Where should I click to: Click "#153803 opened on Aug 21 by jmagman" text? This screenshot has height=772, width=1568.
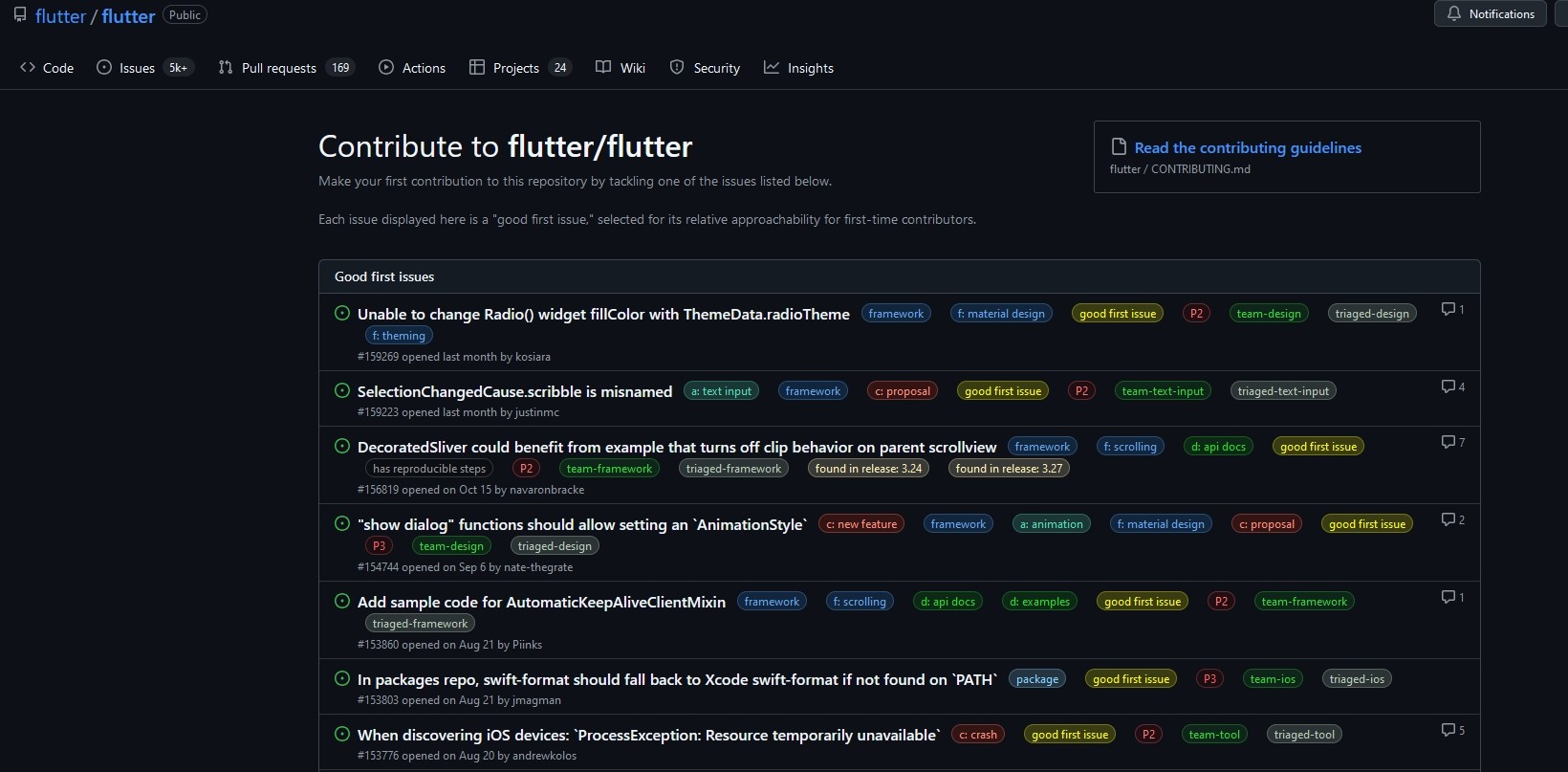click(459, 700)
